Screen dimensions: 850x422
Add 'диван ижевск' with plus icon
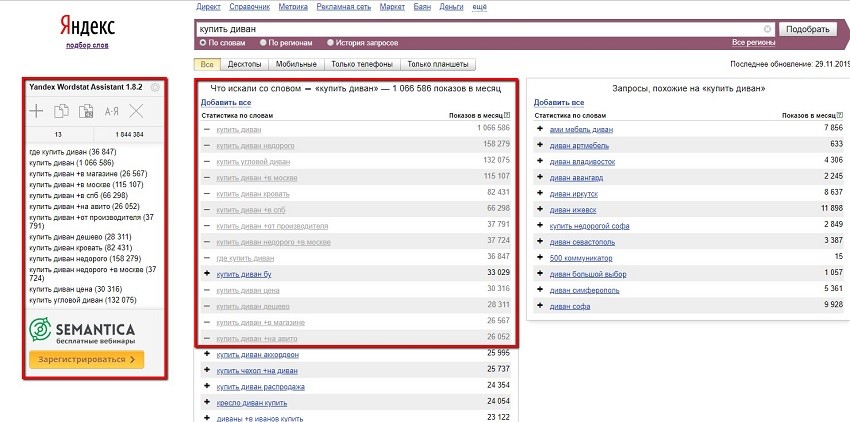539,209
